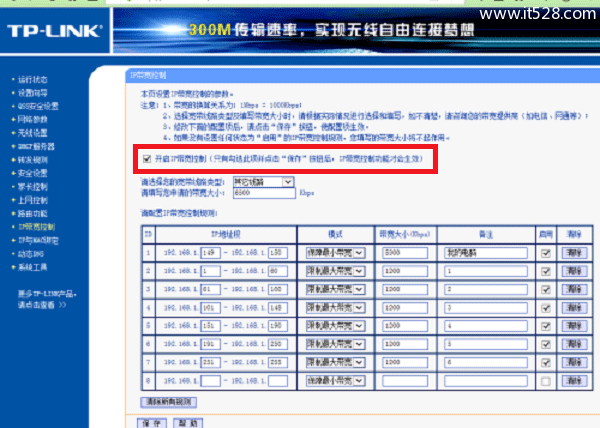Click the 清除所有规则 button
The width and height of the screenshot is (600, 428).
coord(168,402)
